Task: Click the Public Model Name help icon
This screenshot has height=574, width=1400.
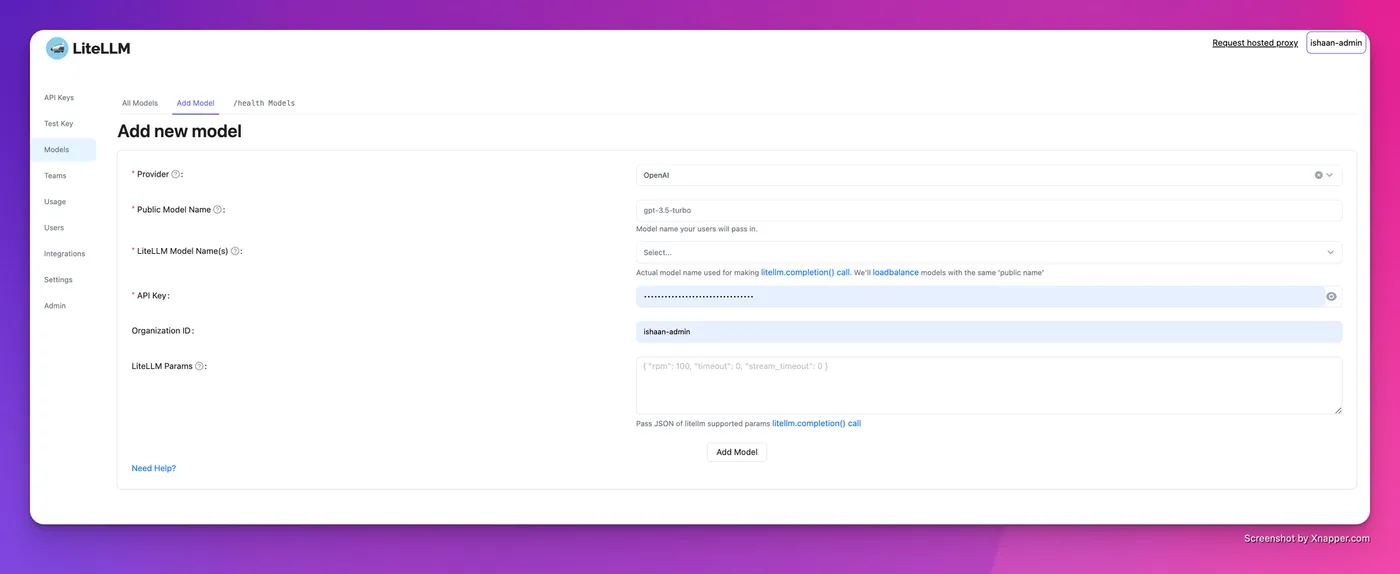Action: tap(218, 210)
